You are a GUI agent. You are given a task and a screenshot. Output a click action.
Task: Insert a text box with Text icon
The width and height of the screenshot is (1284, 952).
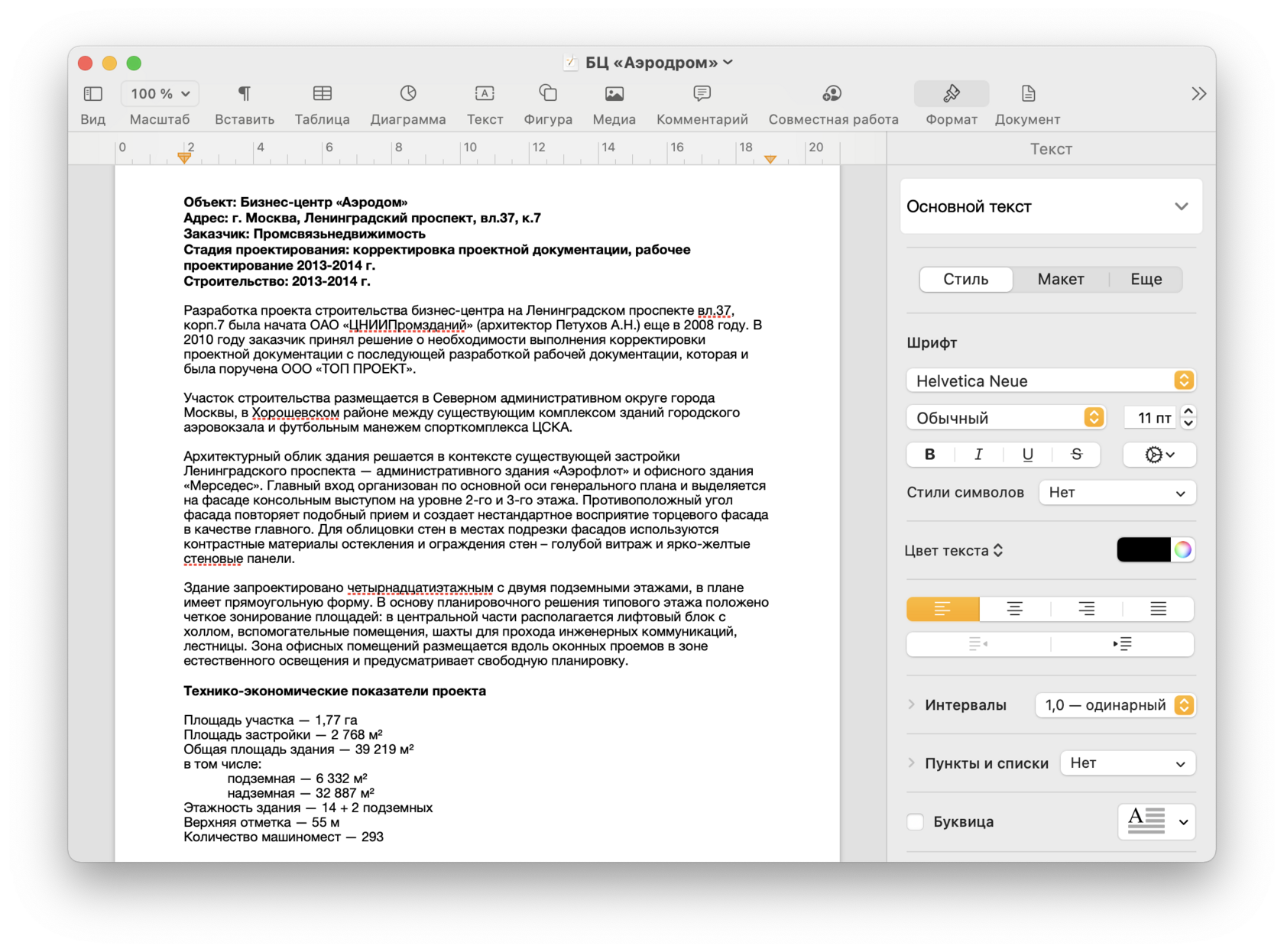485,94
